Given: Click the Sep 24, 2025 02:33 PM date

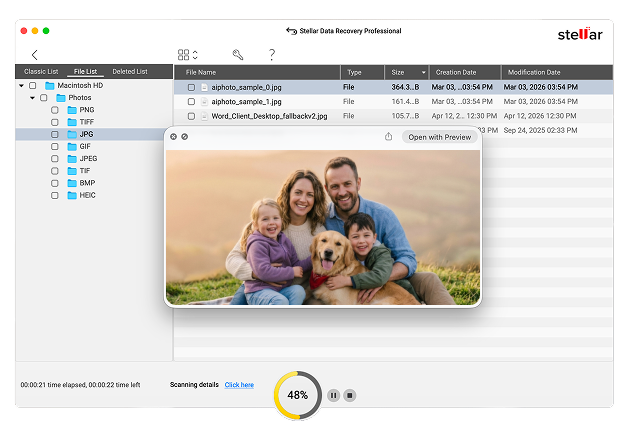Looking at the screenshot, I should pyautogui.click(x=540, y=130).
